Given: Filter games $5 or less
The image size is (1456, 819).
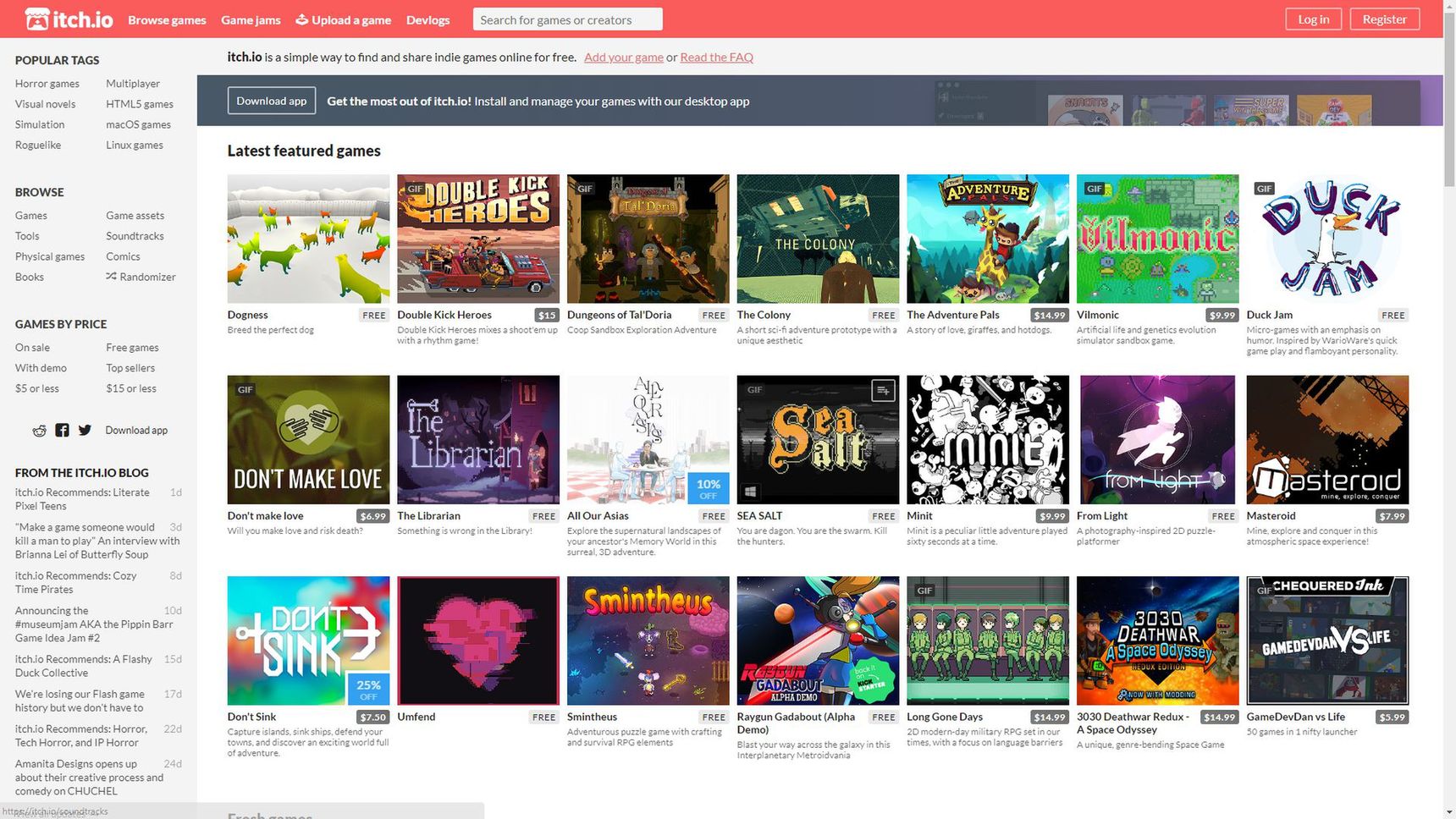Looking at the screenshot, I should click(x=37, y=388).
